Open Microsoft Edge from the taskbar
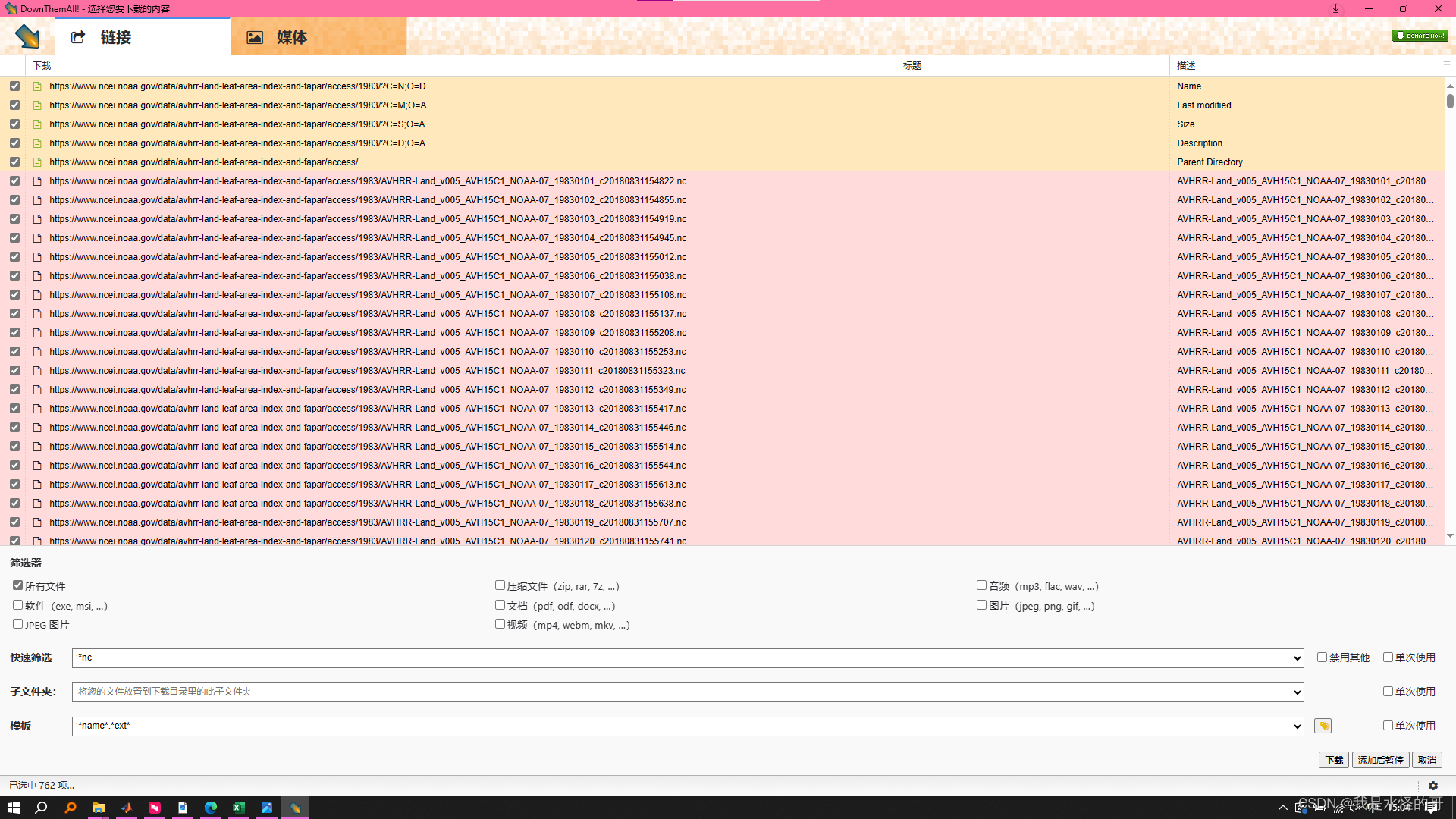 (x=211, y=808)
